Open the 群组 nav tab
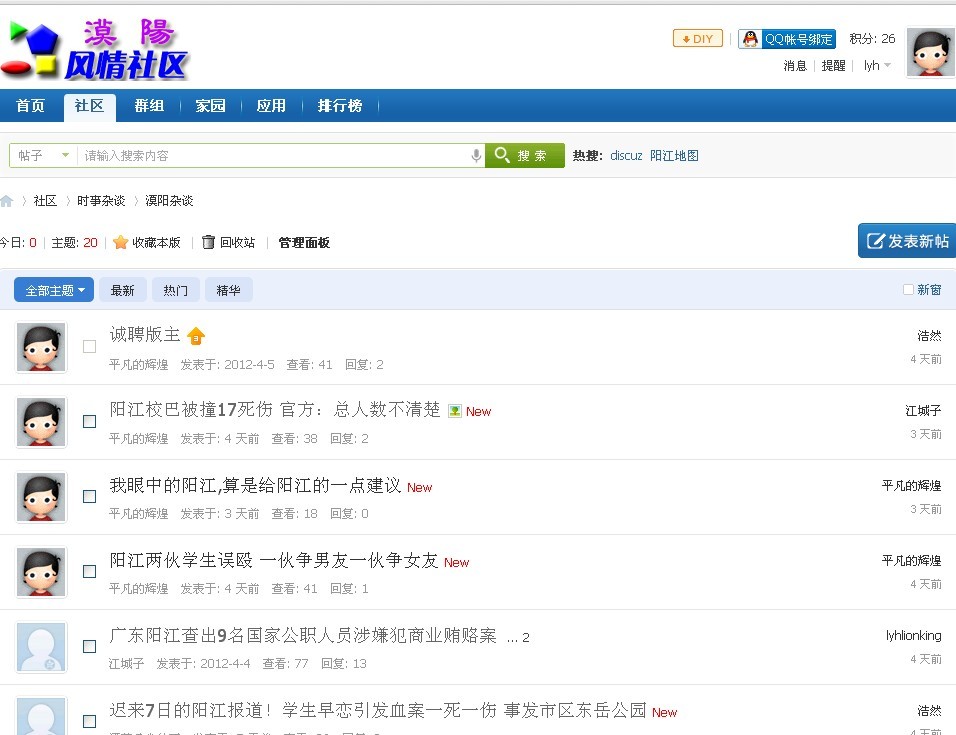Image resolution: width=956 pixels, height=735 pixels. [149, 105]
